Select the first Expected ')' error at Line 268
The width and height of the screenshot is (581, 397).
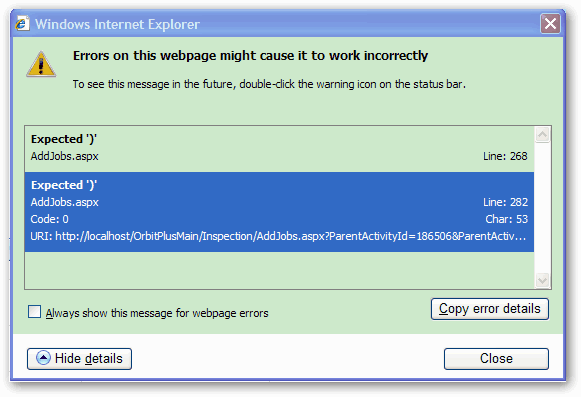[x=279, y=149]
